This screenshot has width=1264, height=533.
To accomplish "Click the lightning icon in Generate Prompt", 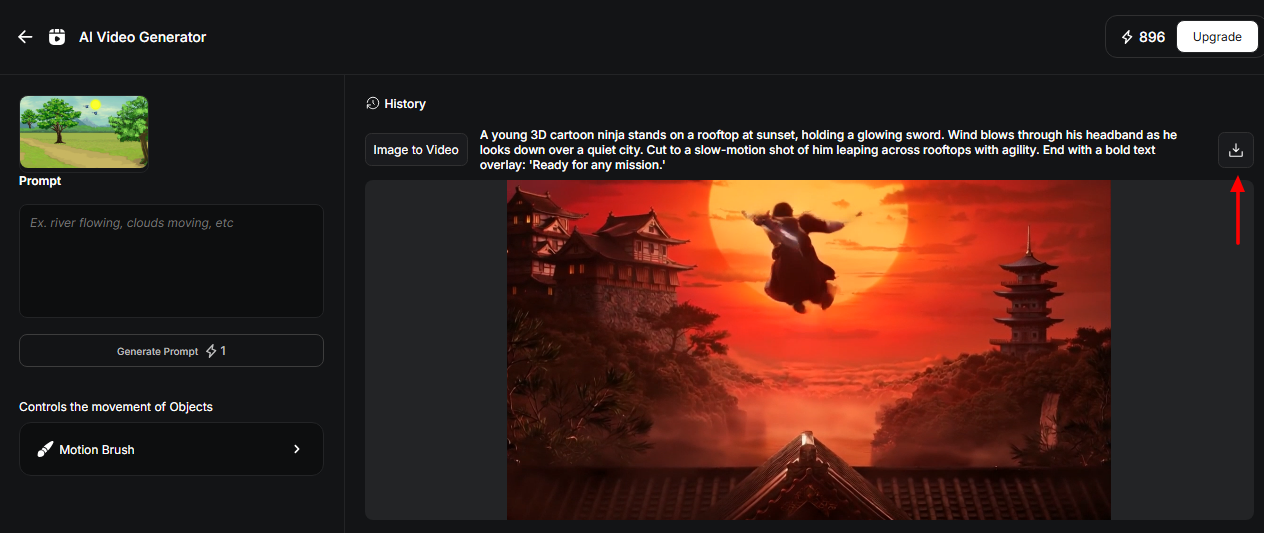I will [210, 351].
